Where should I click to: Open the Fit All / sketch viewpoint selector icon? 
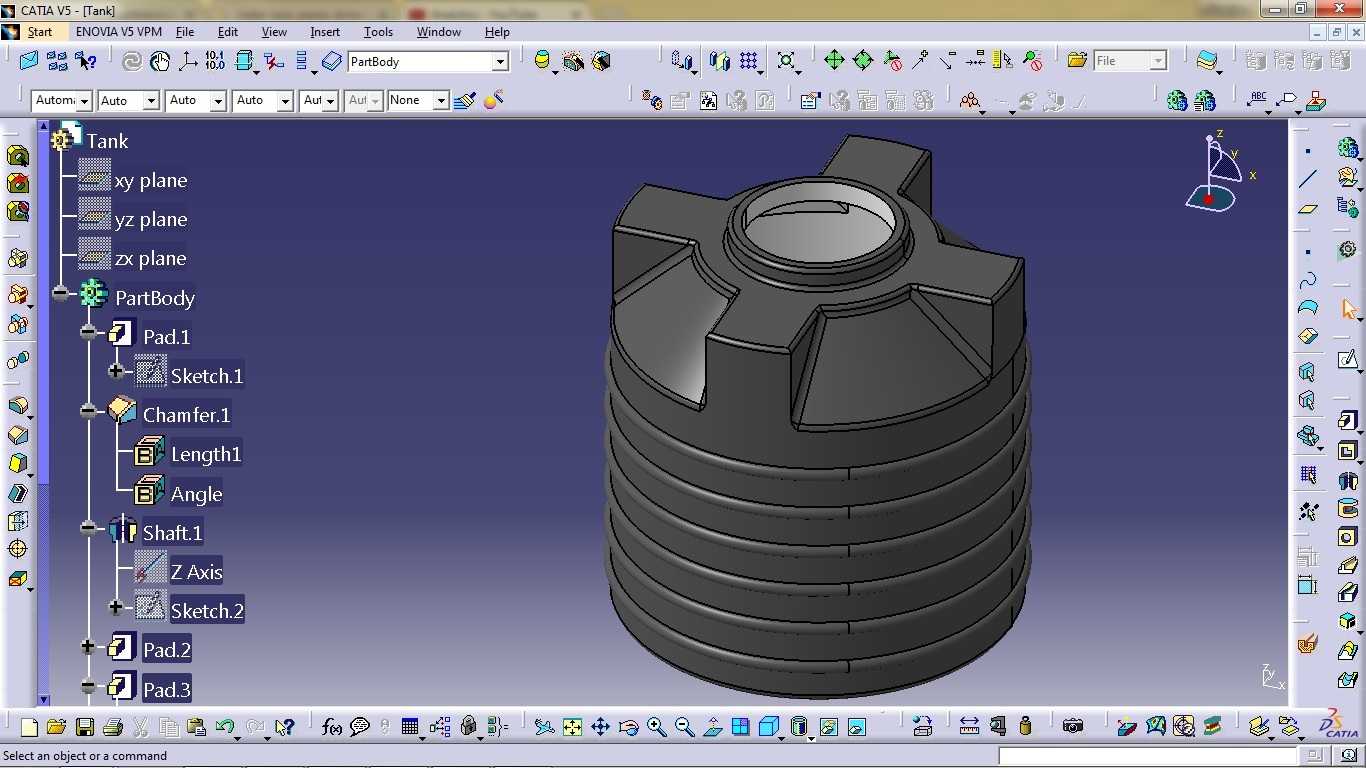point(787,61)
